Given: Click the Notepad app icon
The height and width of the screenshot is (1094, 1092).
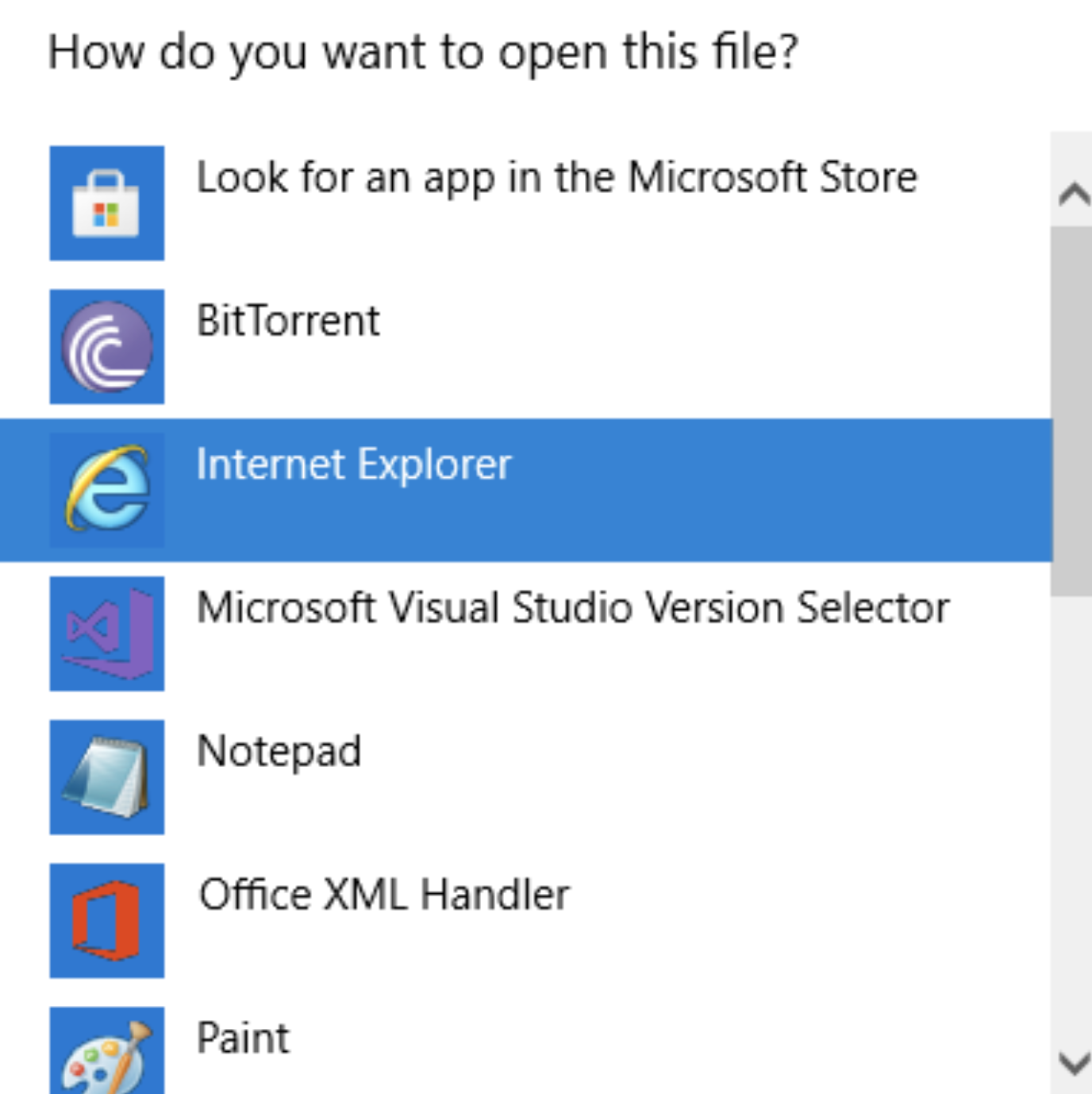Looking at the screenshot, I should coord(106,777).
